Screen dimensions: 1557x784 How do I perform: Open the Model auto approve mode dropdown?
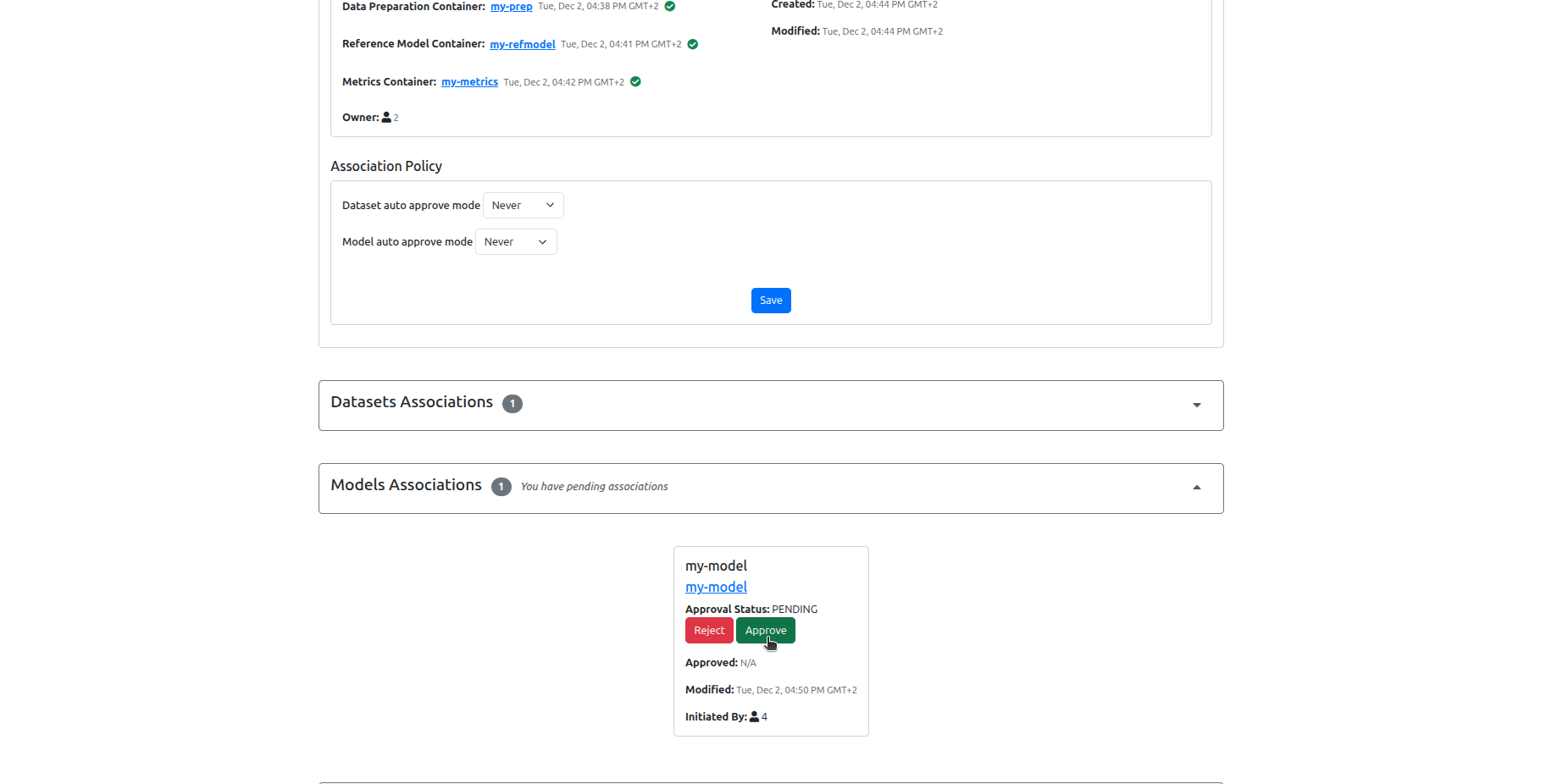click(516, 242)
